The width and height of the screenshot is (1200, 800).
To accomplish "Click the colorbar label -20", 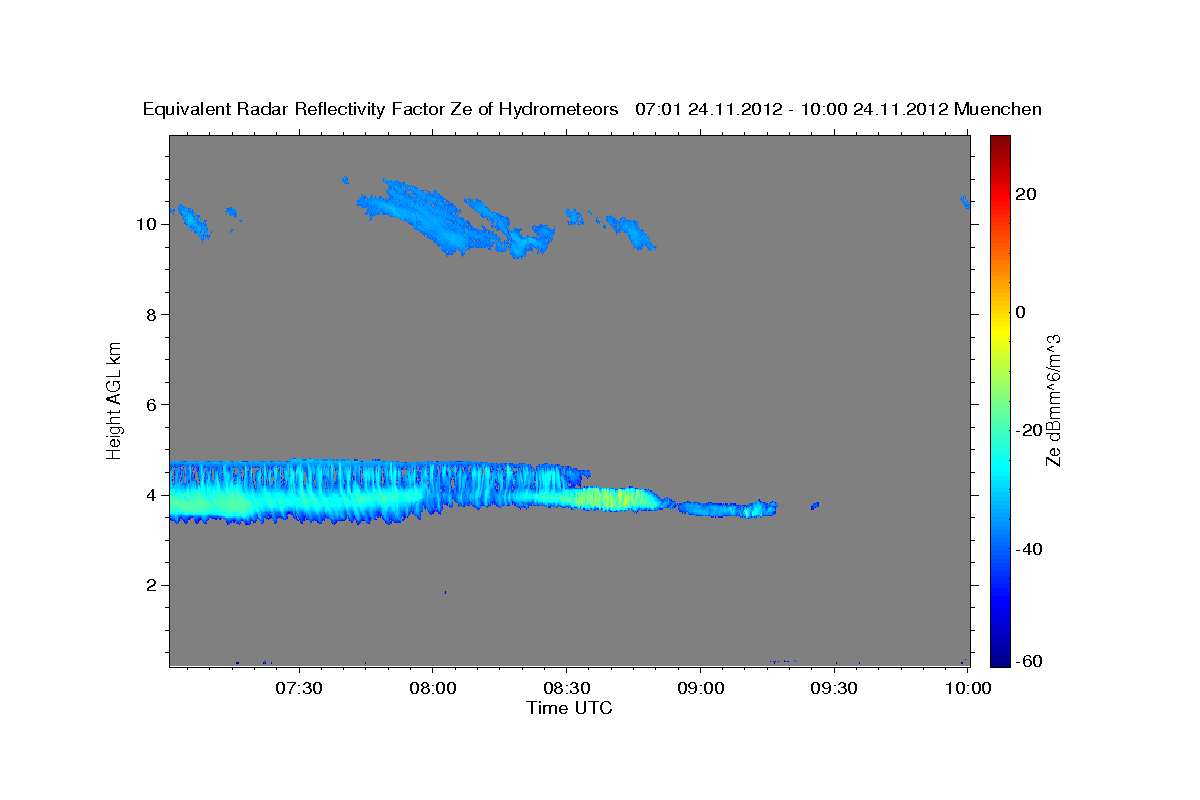I will coord(1029,430).
